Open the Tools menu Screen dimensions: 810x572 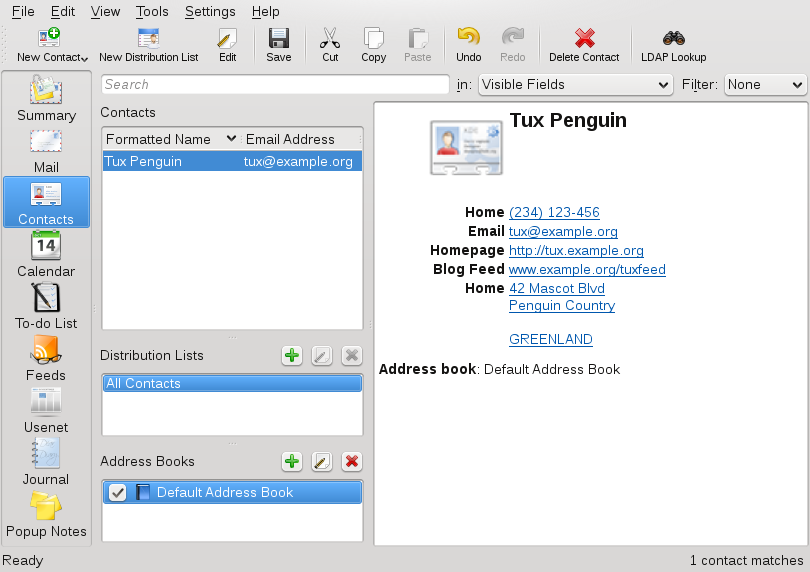click(152, 12)
